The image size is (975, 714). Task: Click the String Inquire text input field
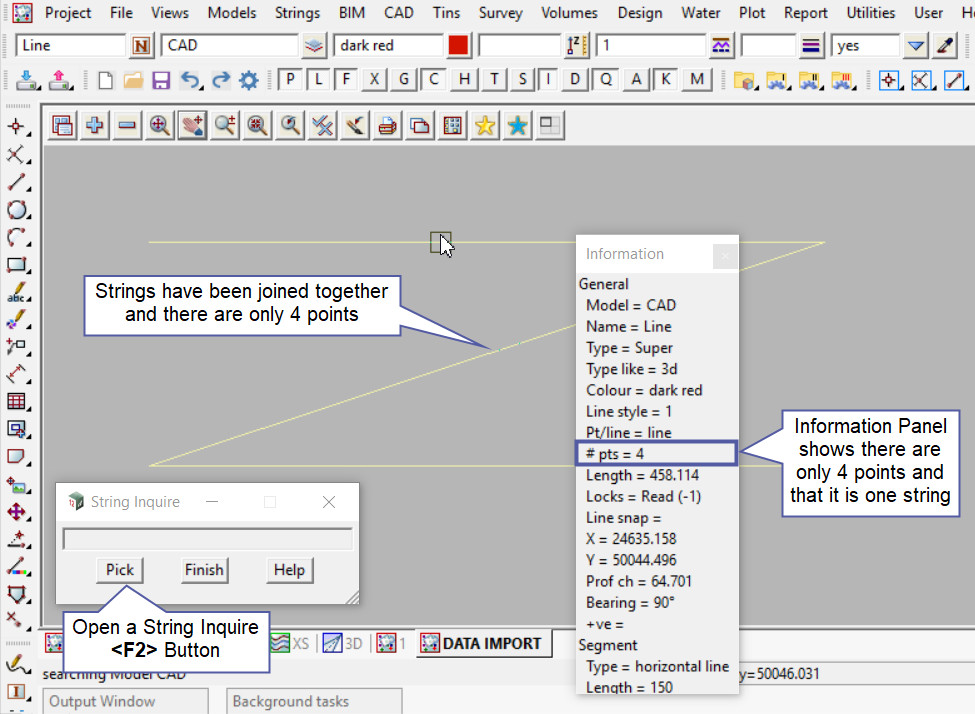tap(207, 539)
